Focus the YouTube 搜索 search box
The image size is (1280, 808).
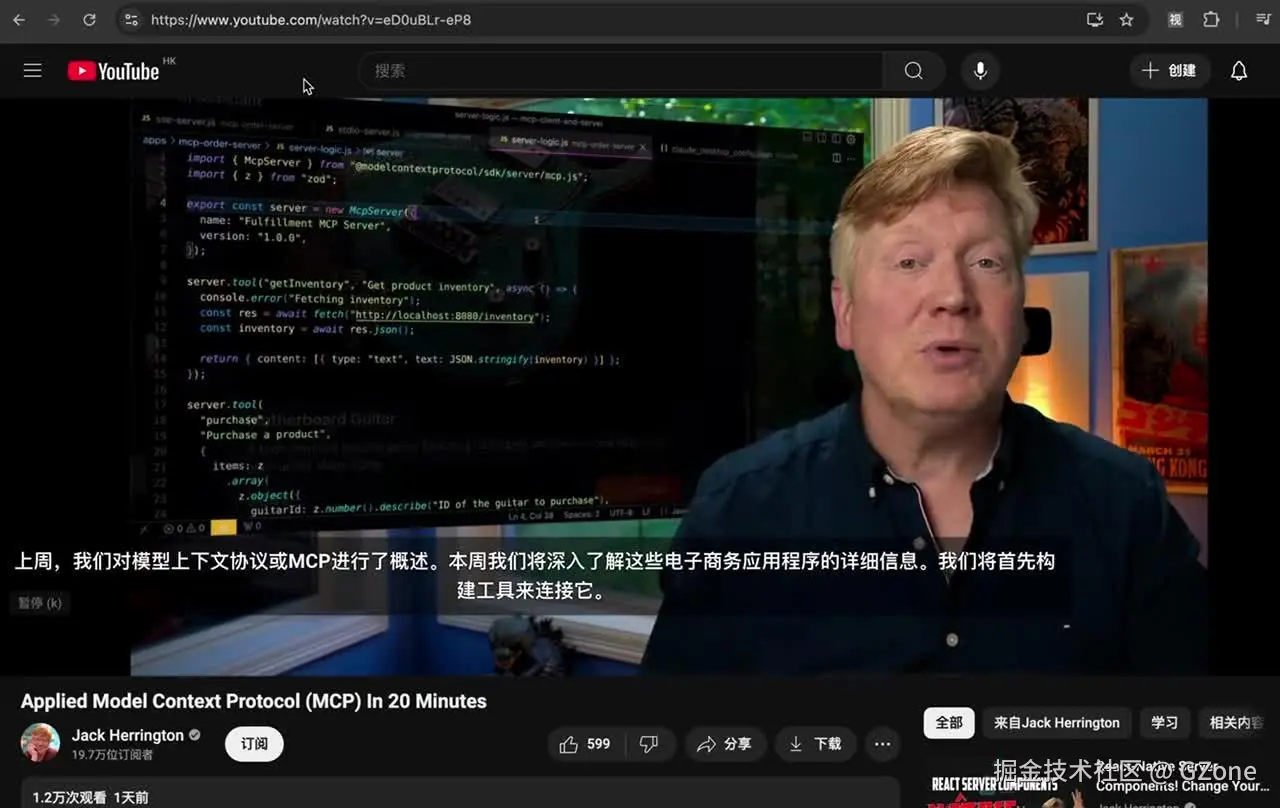click(620, 71)
